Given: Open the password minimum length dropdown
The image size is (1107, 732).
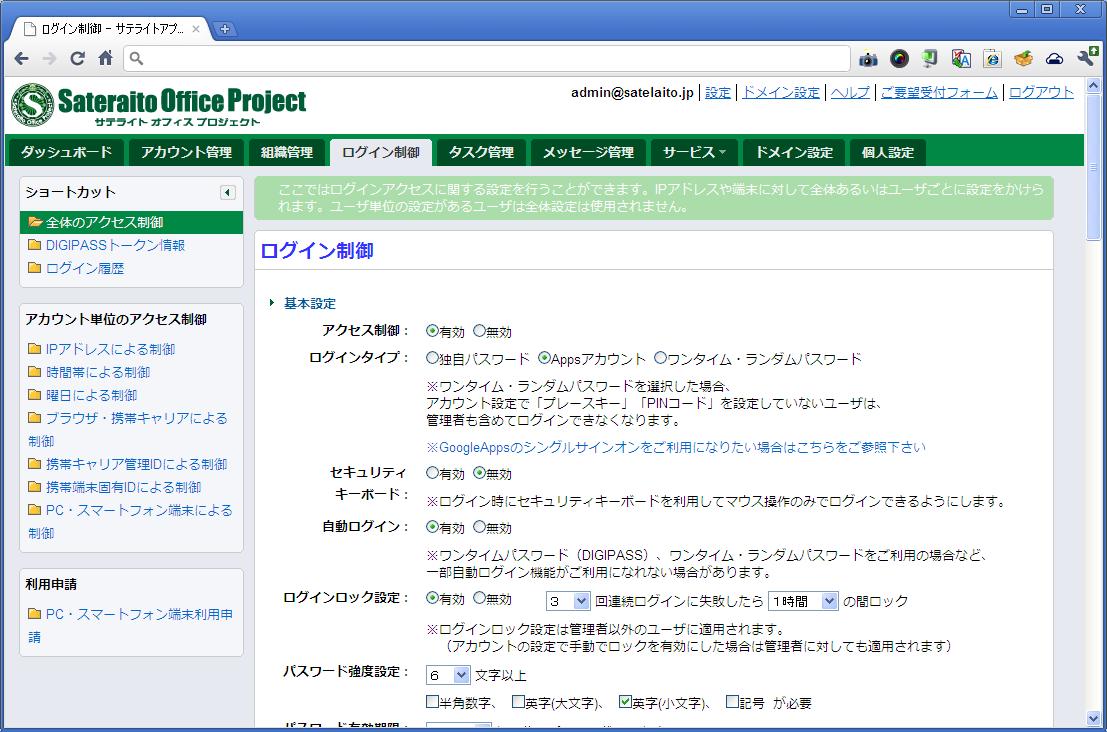Looking at the screenshot, I should coord(448,676).
